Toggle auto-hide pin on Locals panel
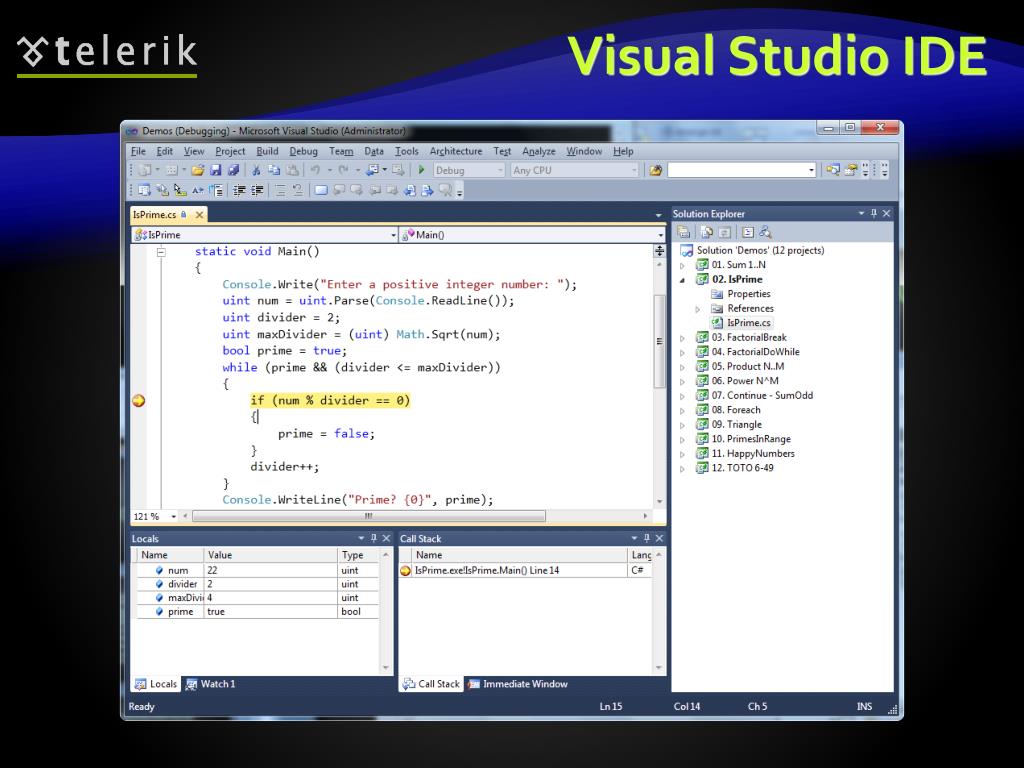The width and height of the screenshot is (1024, 768). 374,538
